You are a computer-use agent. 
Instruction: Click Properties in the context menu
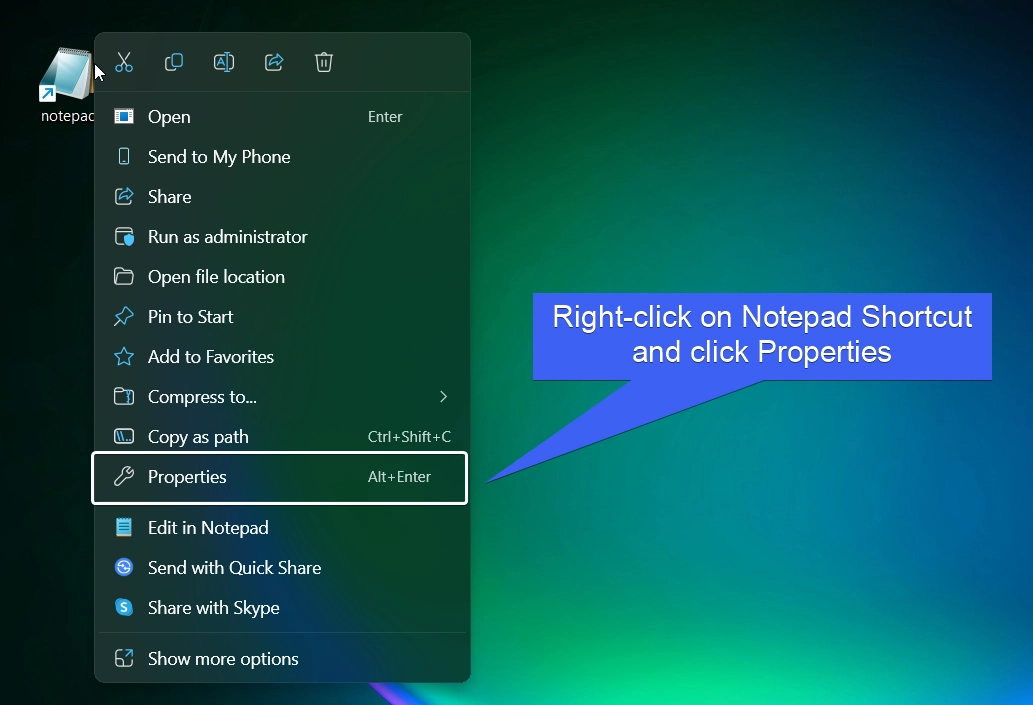point(280,478)
